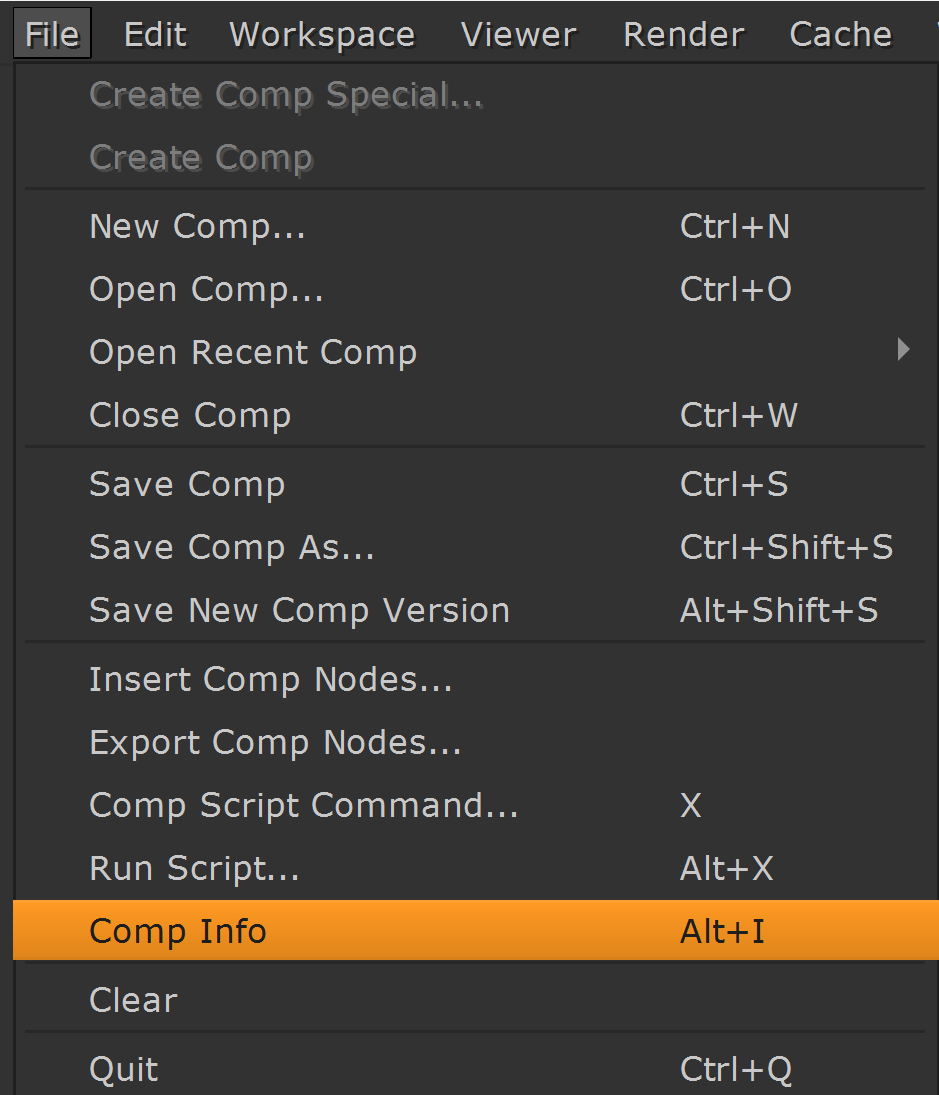The height and width of the screenshot is (1095, 939).
Task: Click Save Comp As option
Action: pyautogui.click(x=231, y=548)
